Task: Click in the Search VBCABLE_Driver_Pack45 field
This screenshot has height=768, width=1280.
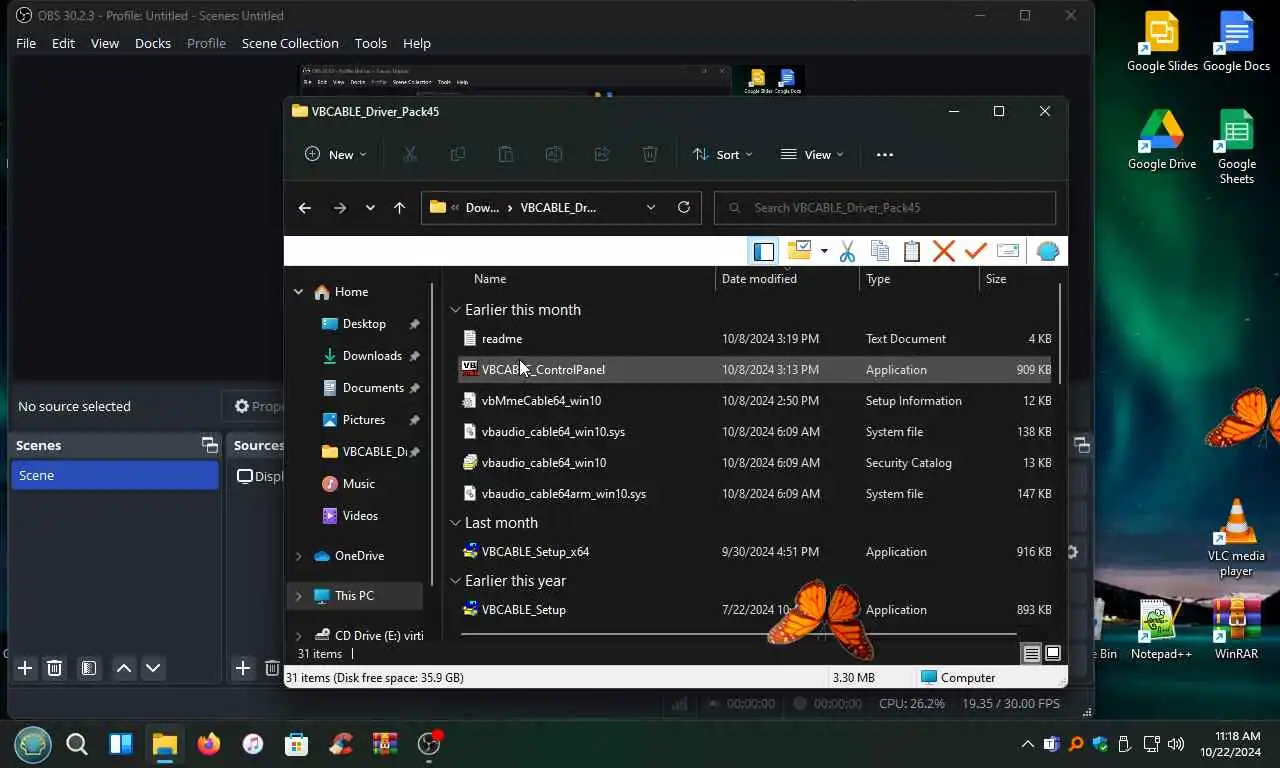Action: (x=885, y=208)
